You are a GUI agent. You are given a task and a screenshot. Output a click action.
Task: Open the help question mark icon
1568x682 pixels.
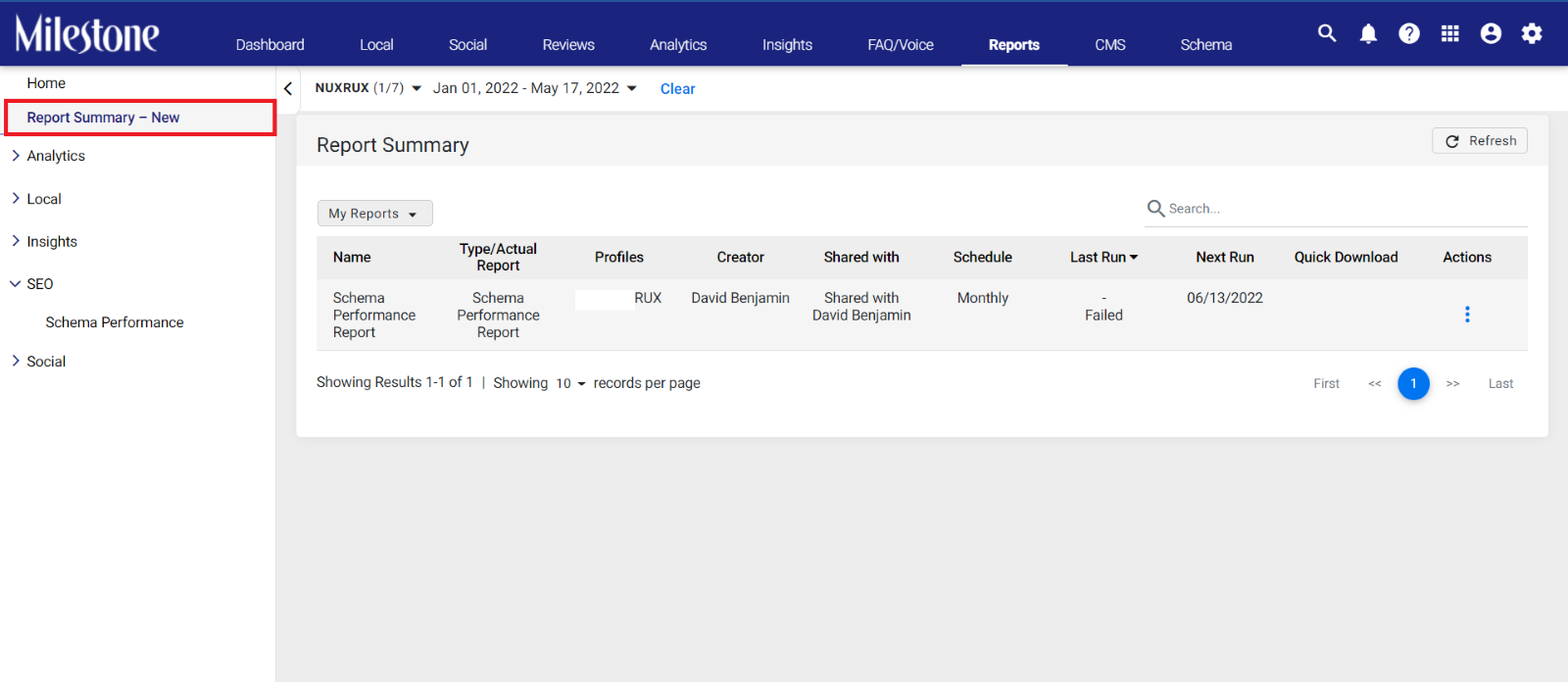pos(1409,33)
